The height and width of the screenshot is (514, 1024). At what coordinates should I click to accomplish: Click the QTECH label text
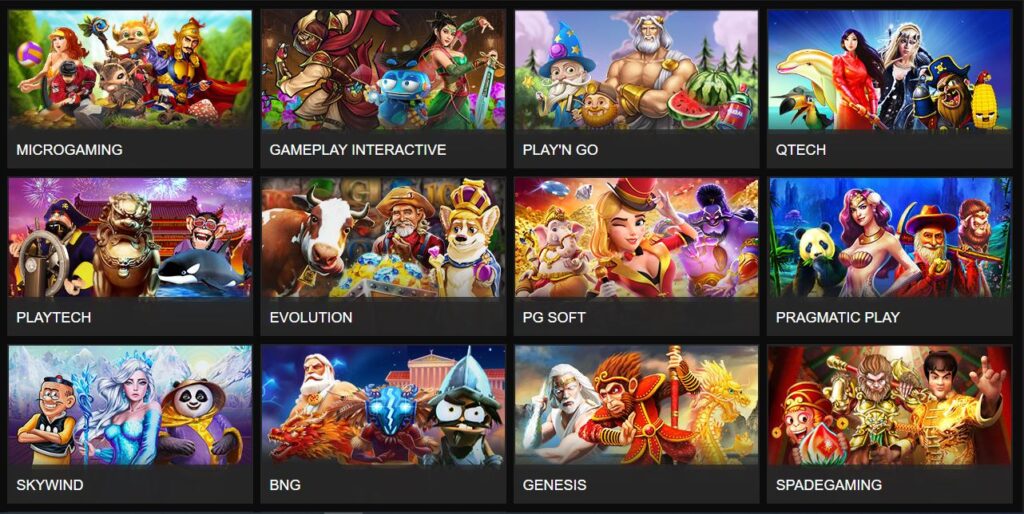tap(801, 150)
